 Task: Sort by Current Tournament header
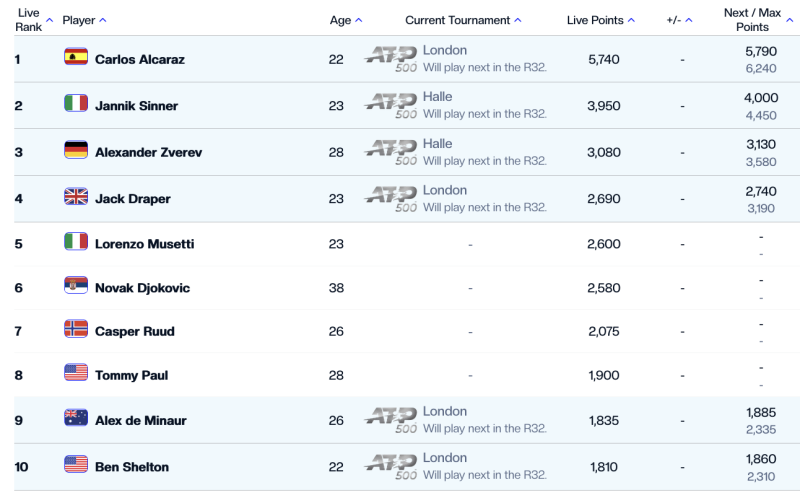[x=463, y=20]
